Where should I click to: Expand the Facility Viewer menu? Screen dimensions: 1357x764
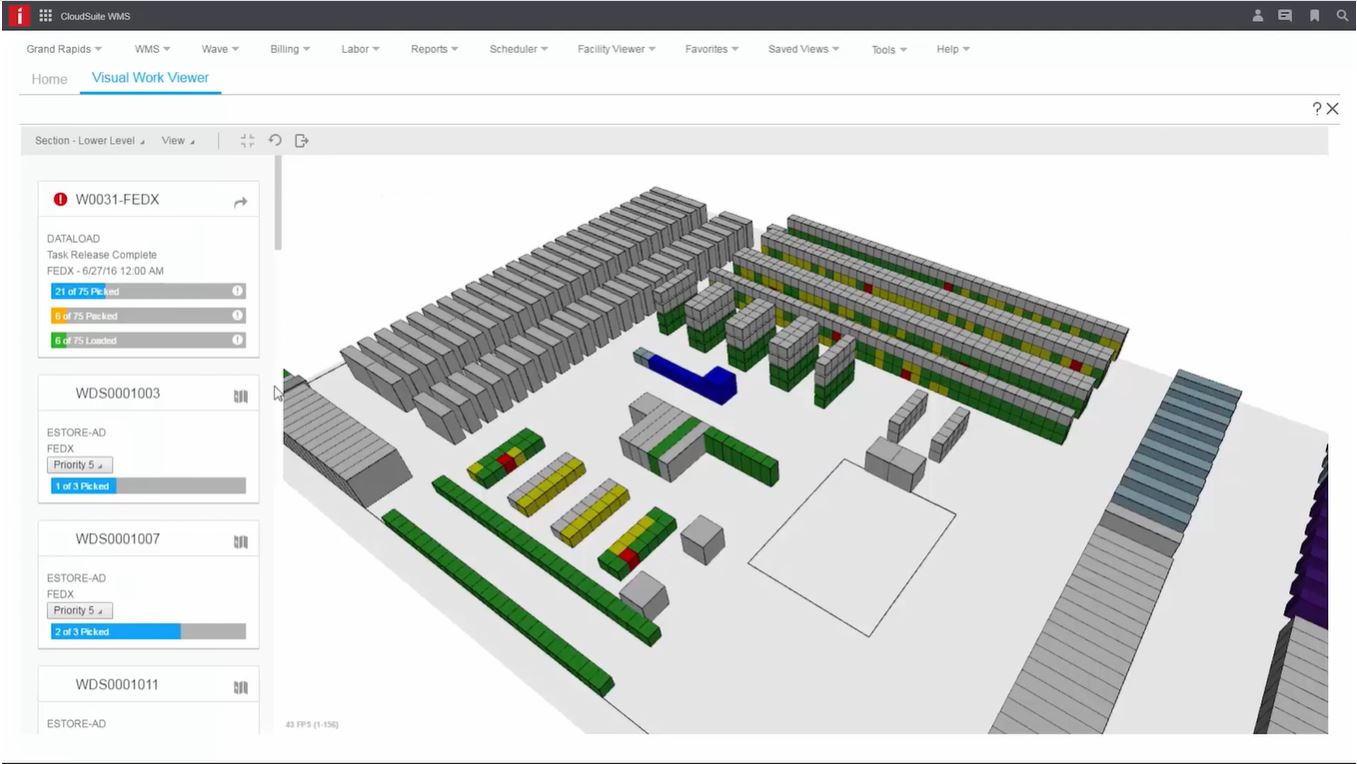click(616, 49)
